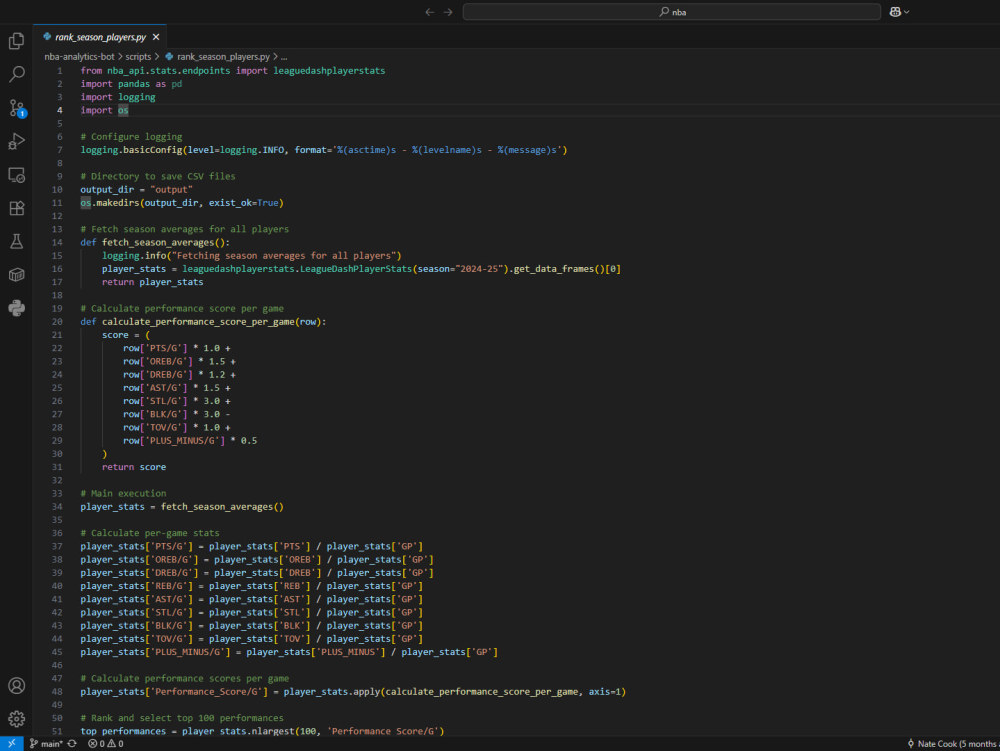Screen dimensions: 1000x751
Task: Expand the Copilot dropdown chevron
Action: click(907, 12)
